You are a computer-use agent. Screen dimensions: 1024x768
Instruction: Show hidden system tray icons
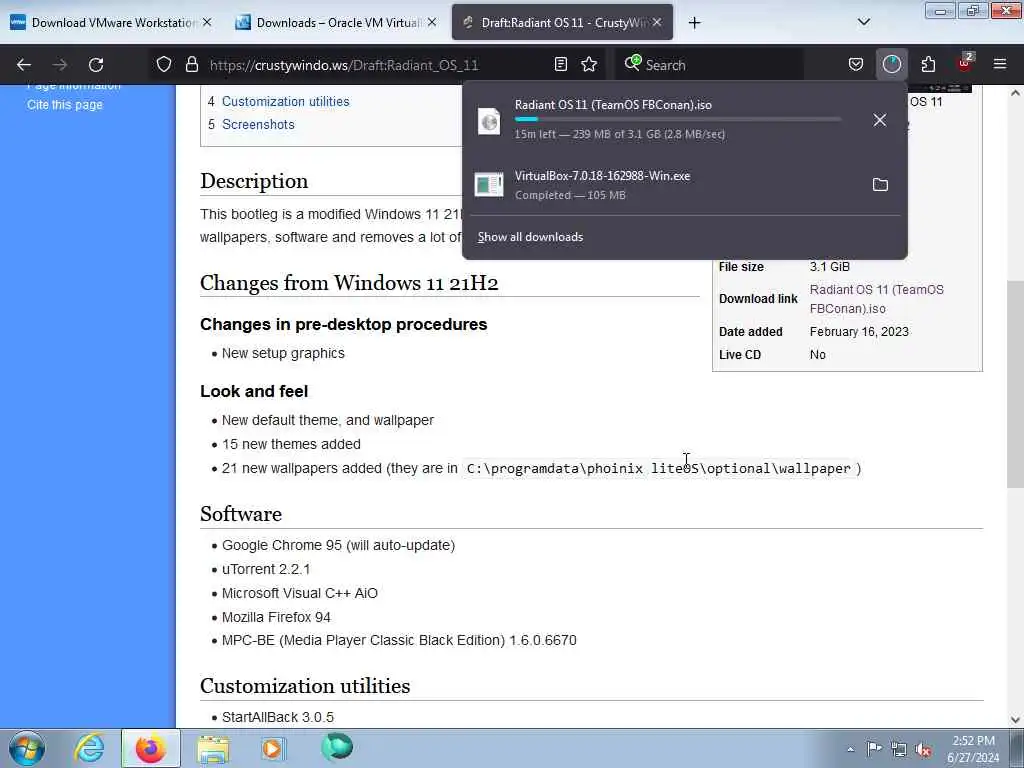[x=850, y=749]
